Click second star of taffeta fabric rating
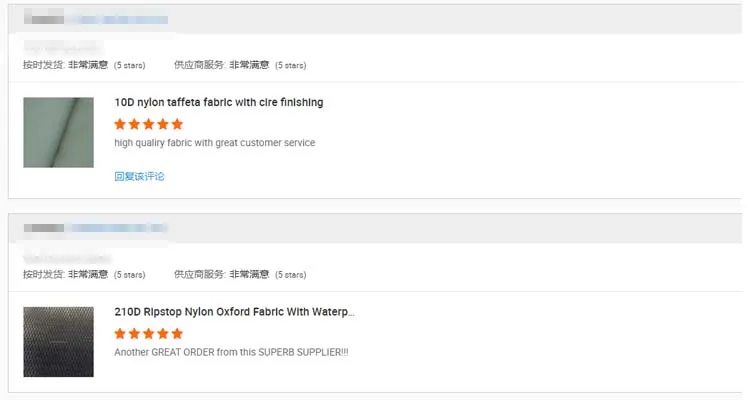This screenshot has width=750, height=400. 134,125
